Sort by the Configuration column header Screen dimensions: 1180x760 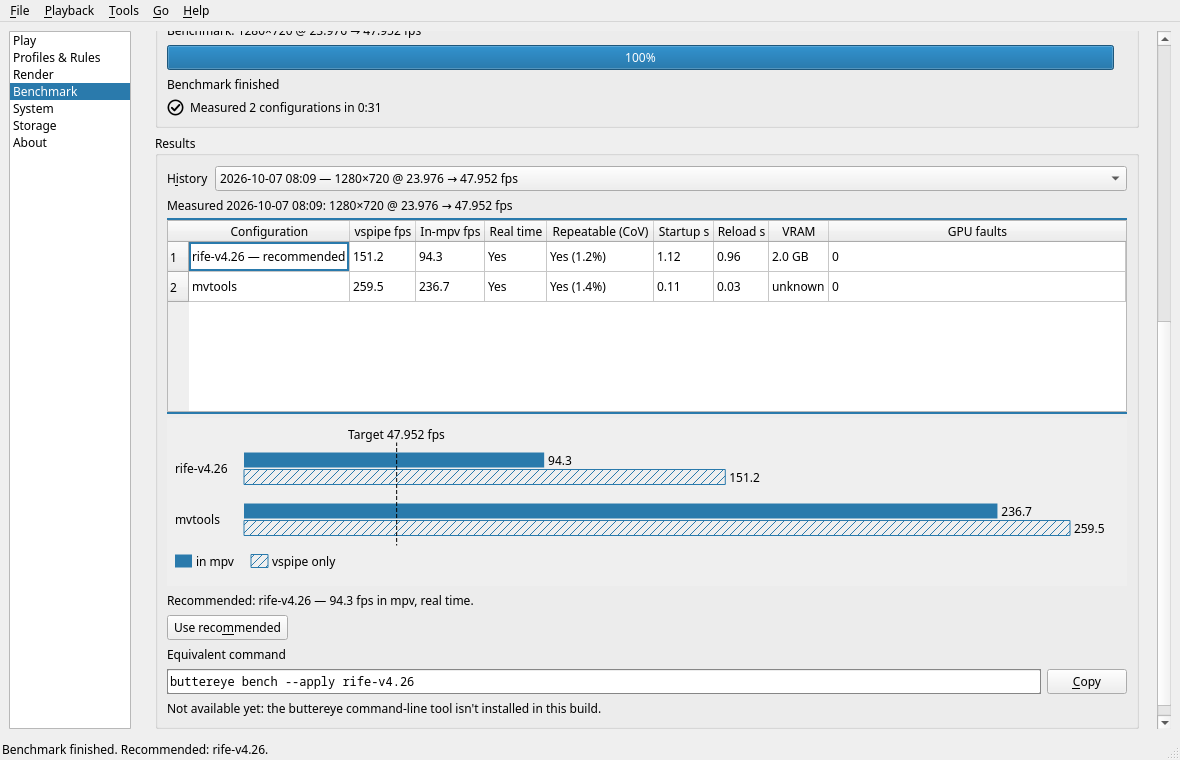(269, 231)
